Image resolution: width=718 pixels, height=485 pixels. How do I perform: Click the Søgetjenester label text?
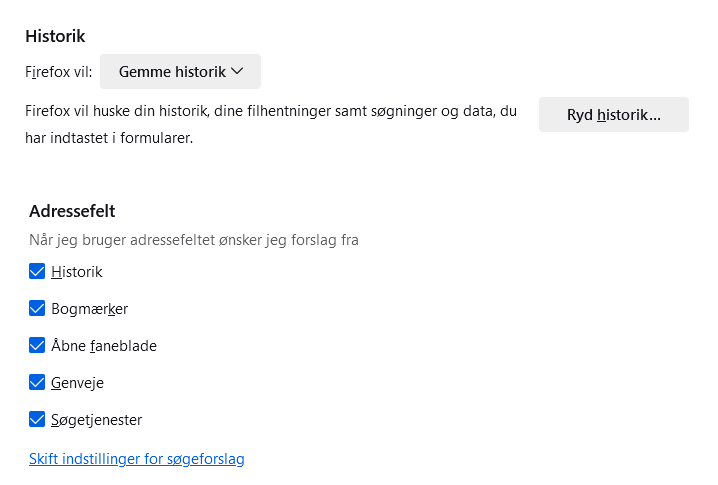pyautogui.click(x=96, y=420)
